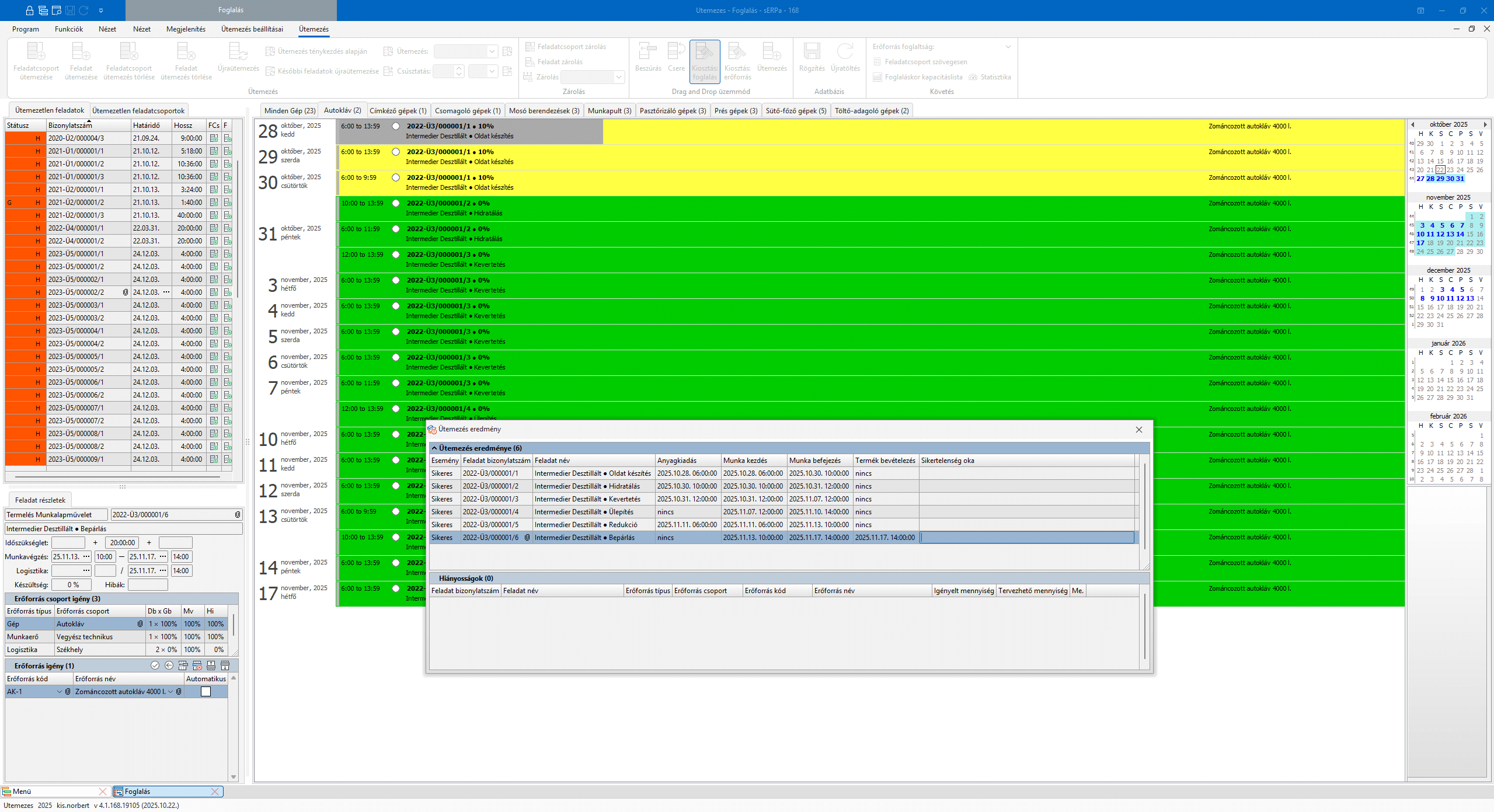The height and width of the screenshot is (812, 1494).
Task: Open the Erőforrás foglaltság dropdown
Action: coord(1008,47)
